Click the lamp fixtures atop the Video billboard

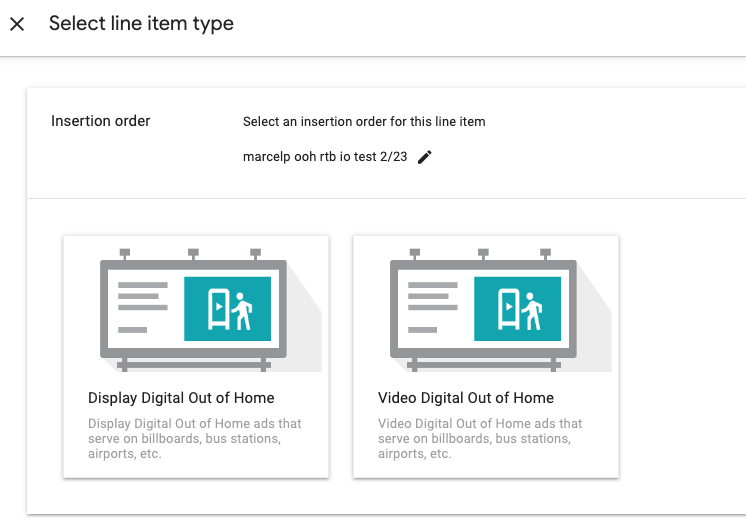tap(483, 253)
